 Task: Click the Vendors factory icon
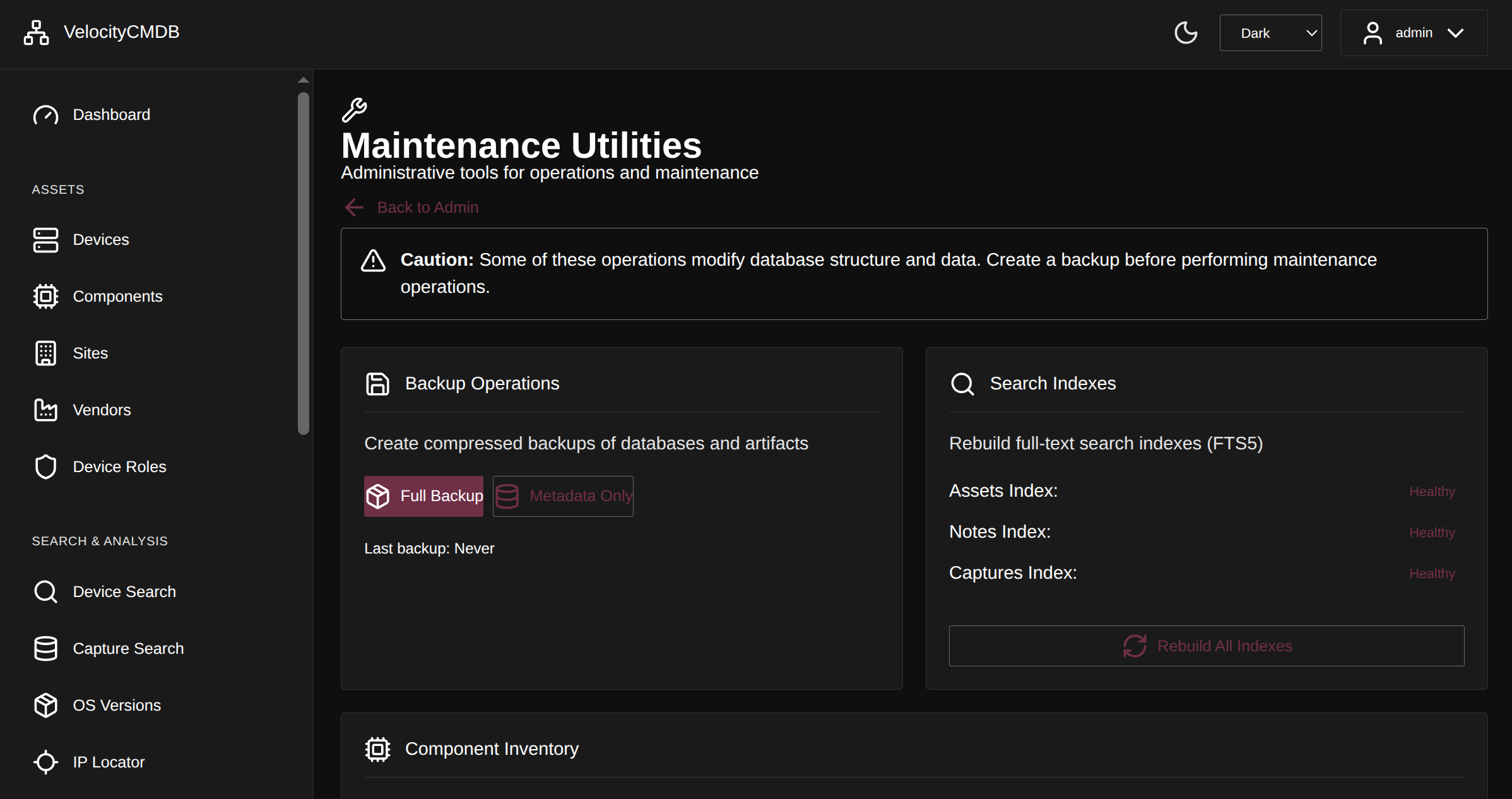45,410
